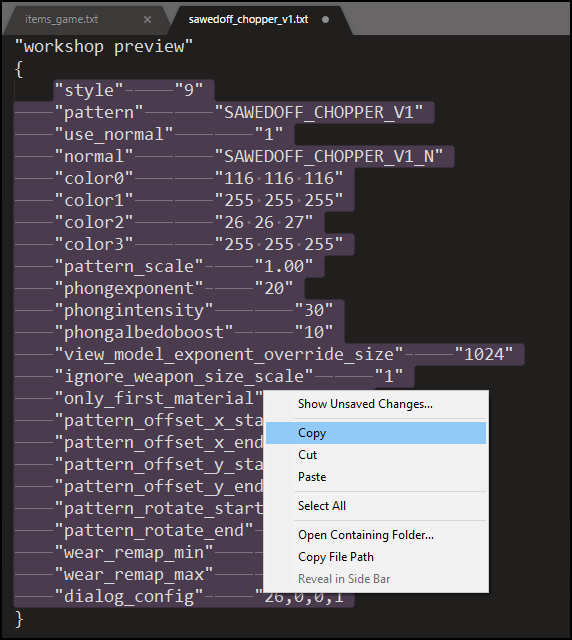Click the "style" key text
The image size is (572, 640).
[x=89, y=90]
